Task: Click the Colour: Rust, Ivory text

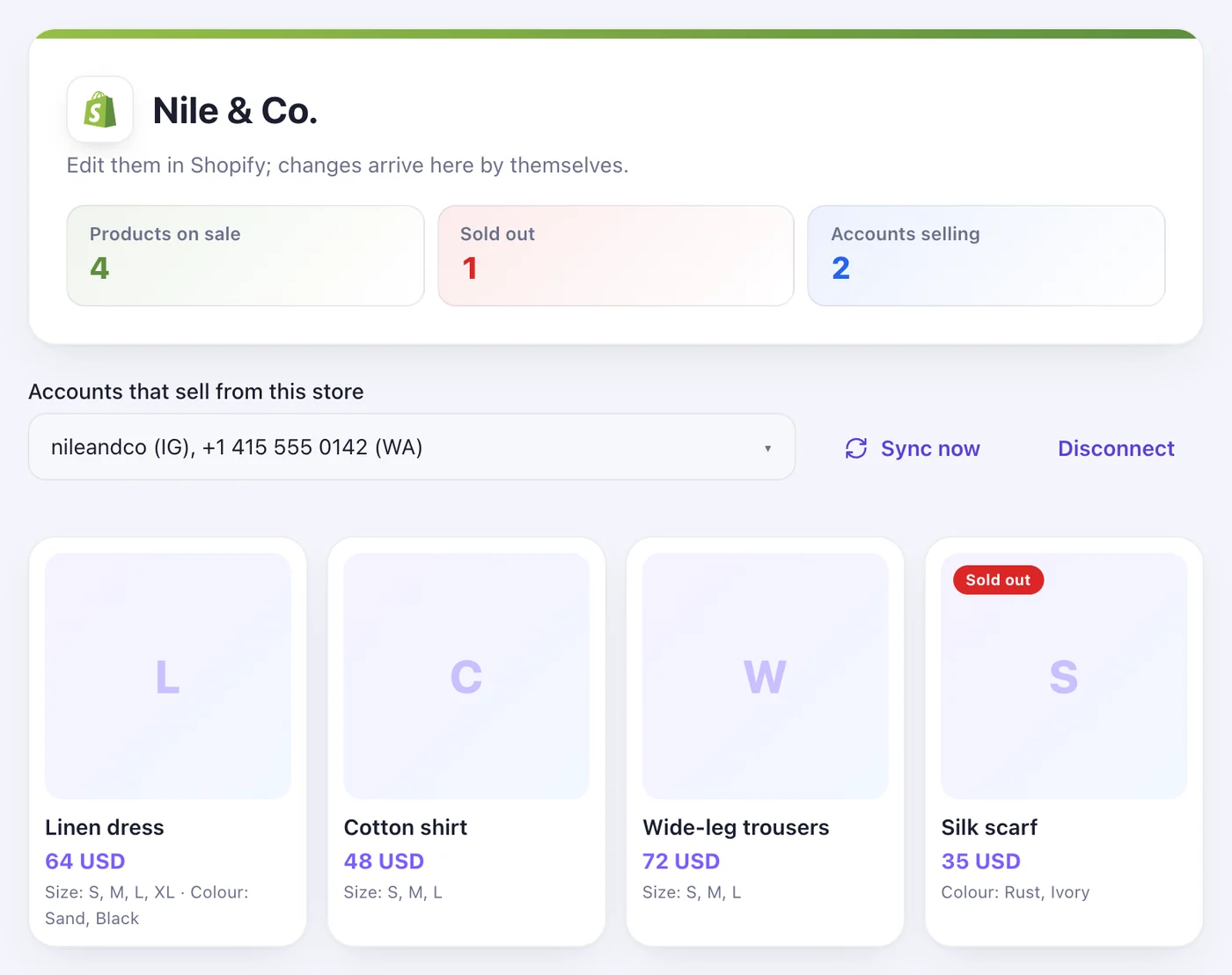Action: (x=1016, y=892)
